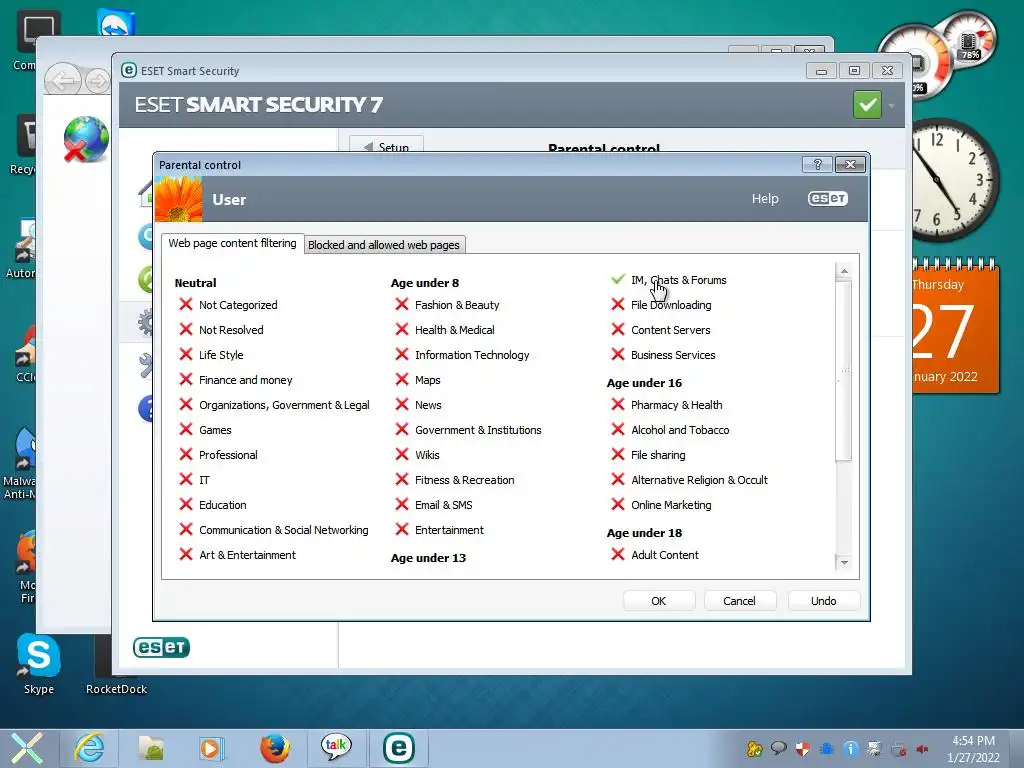The height and width of the screenshot is (768, 1024).
Task: Open Skype desktop shortcut
Action: click(x=39, y=664)
